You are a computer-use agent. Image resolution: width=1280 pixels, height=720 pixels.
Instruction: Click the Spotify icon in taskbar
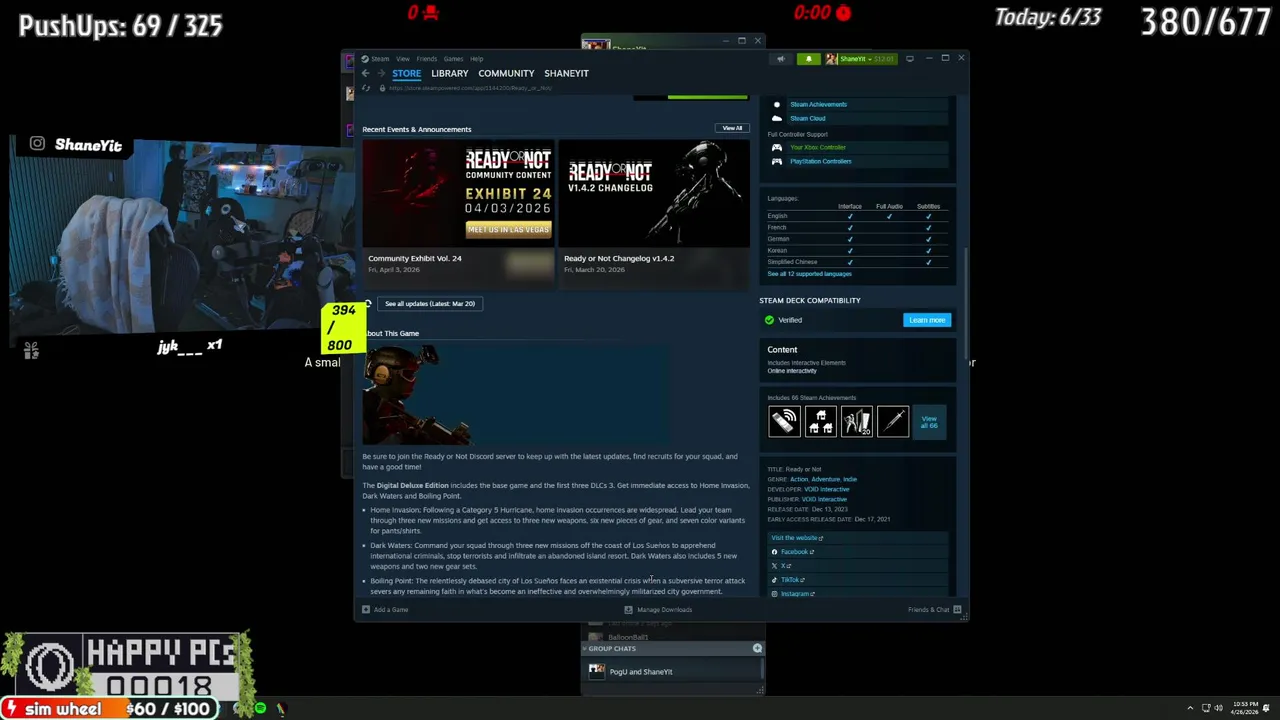tap(260, 708)
